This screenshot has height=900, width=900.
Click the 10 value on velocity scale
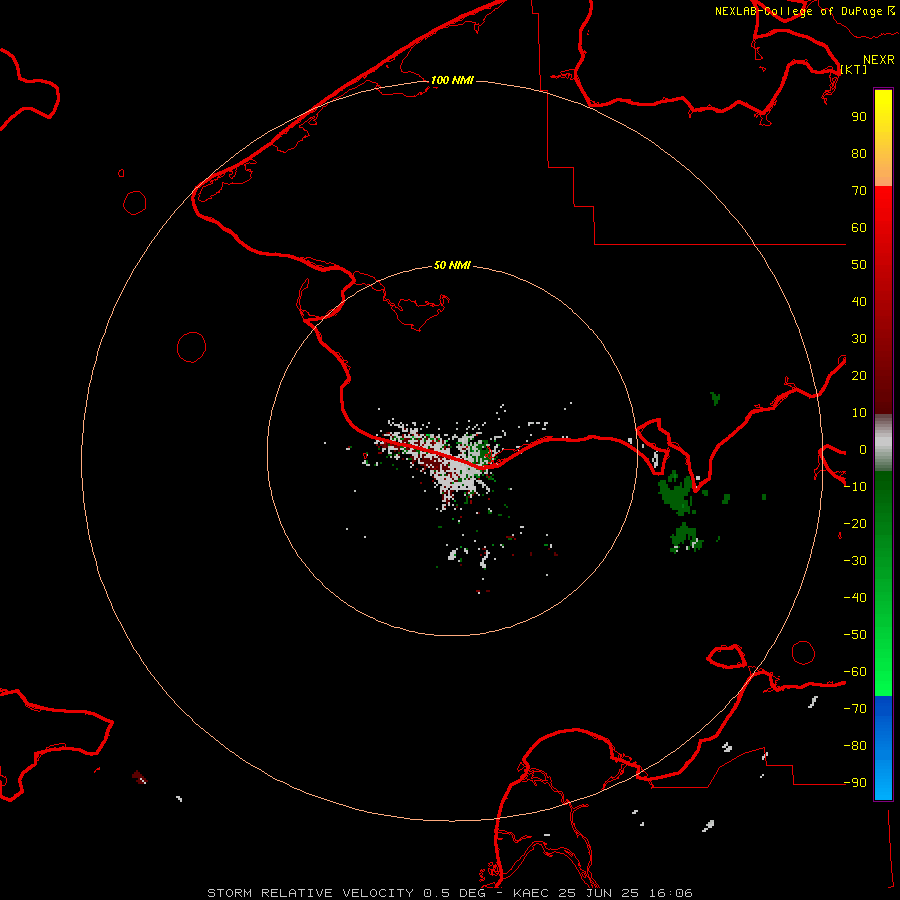(x=859, y=413)
